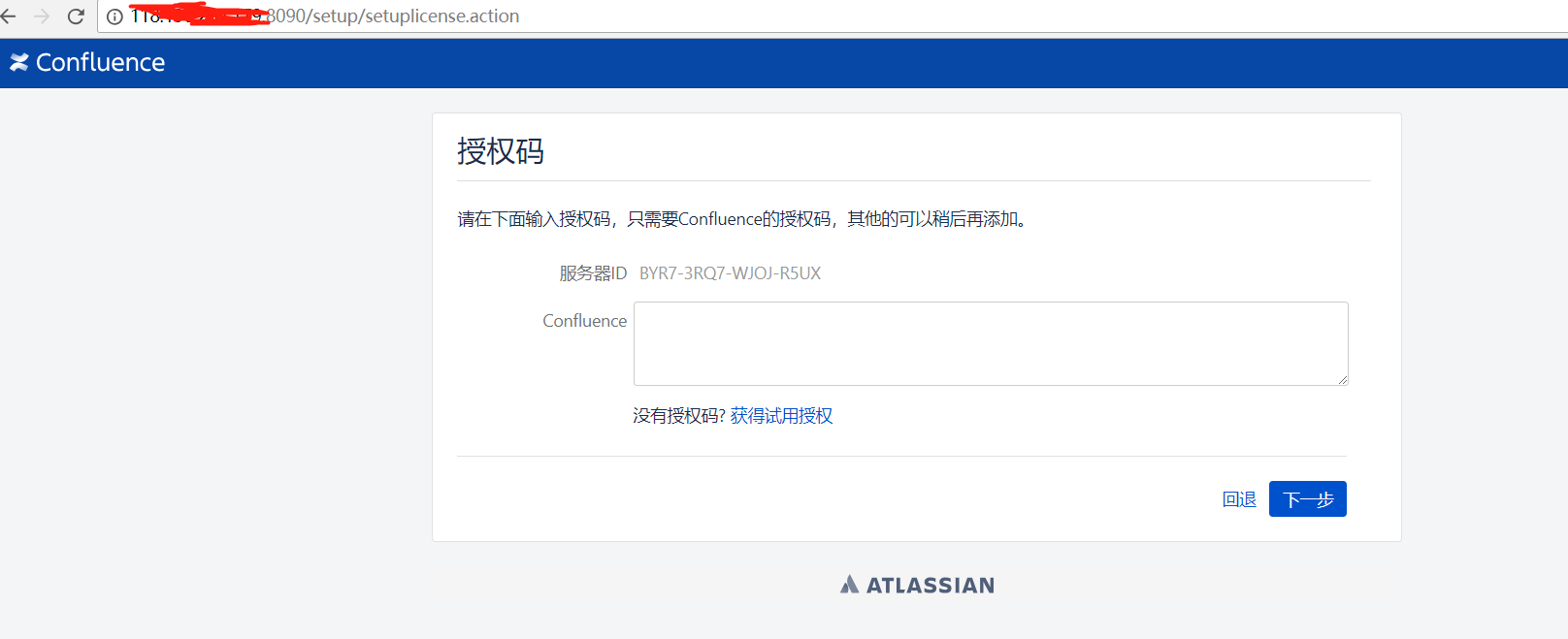Click the 回退 link
Viewport: 1568px width, 639px height.
(x=1239, y=499)
